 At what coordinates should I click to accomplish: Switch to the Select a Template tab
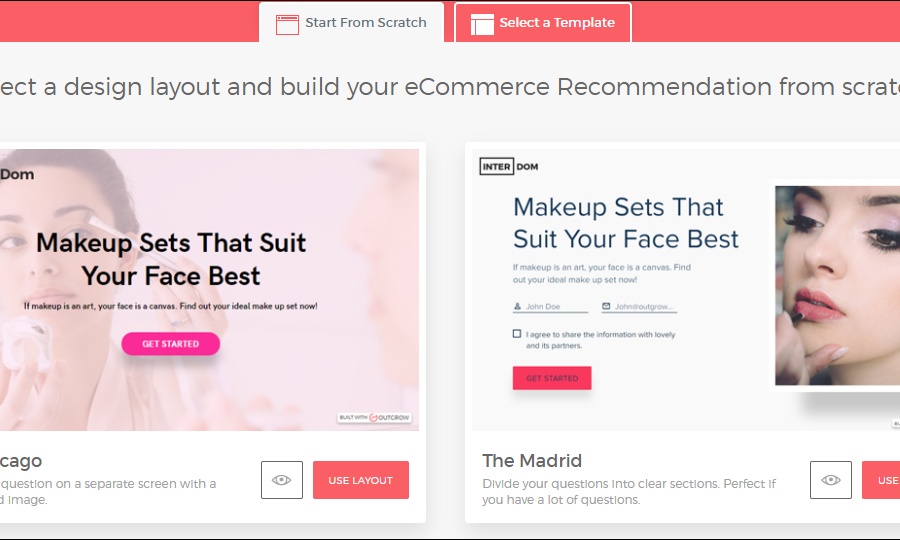pos(542,22)
